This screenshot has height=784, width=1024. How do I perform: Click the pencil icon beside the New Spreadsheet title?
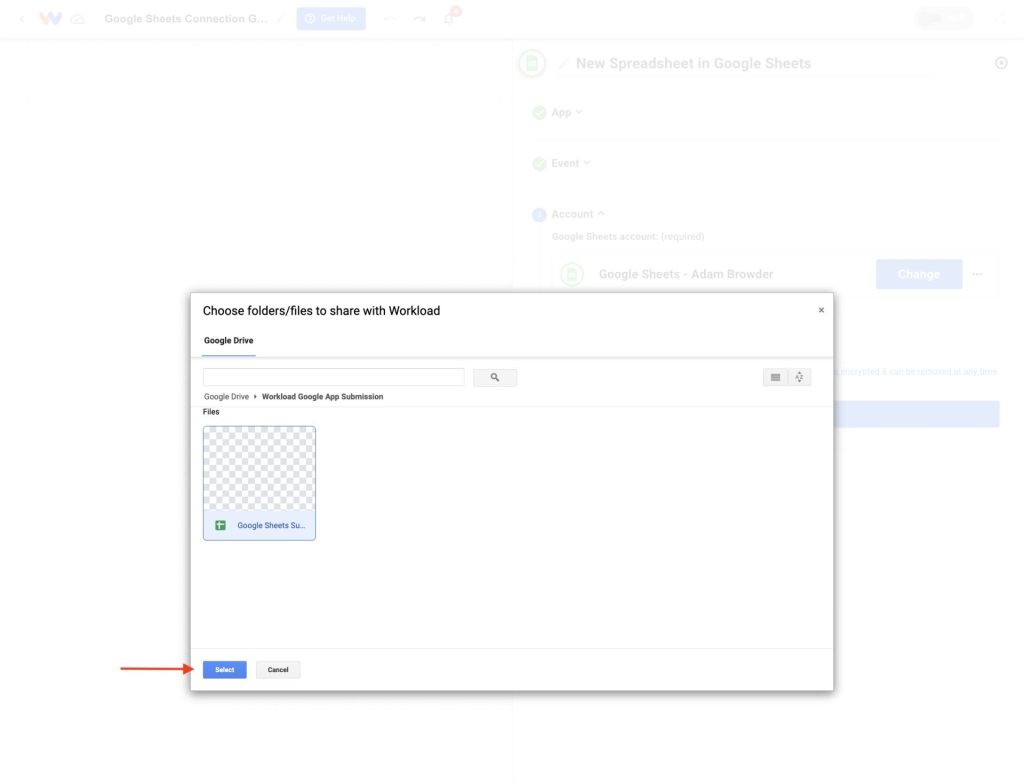(563, 63)
